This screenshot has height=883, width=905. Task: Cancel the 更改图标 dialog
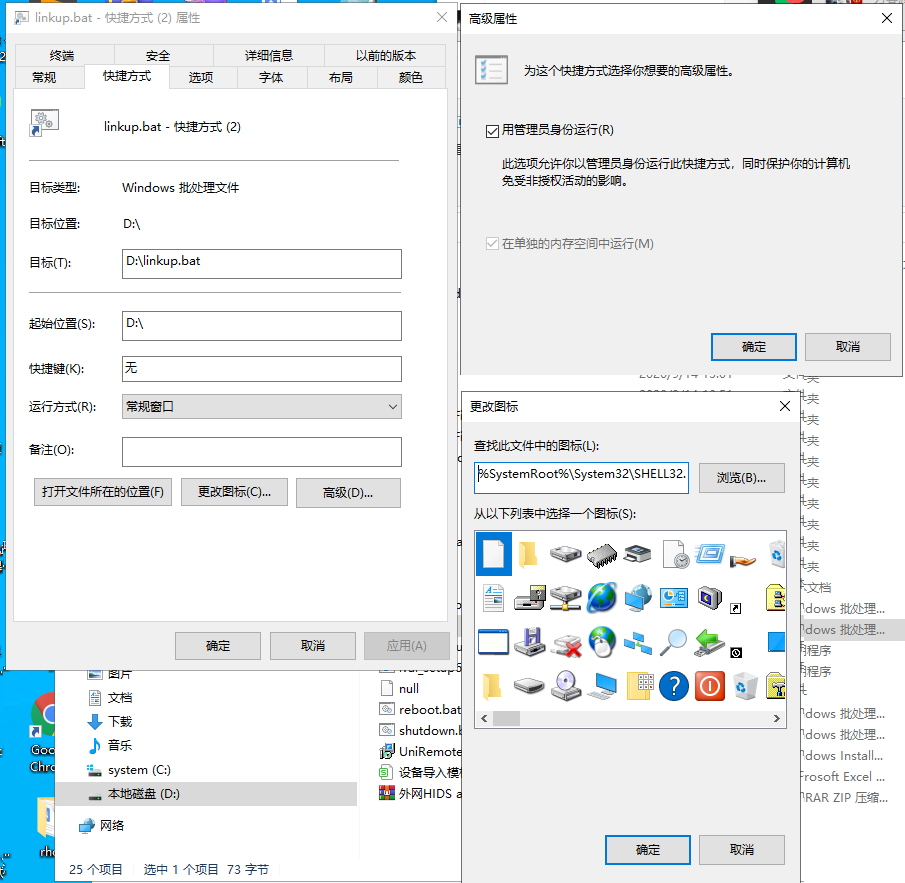click(742, 850)
